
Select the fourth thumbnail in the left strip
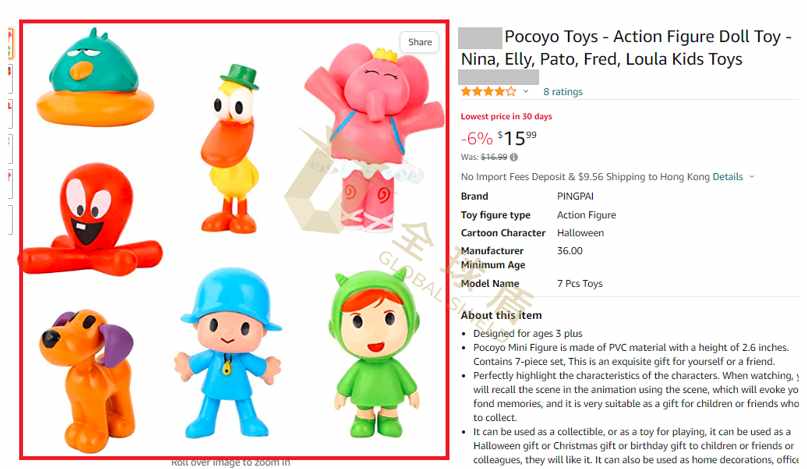[10, 149]
